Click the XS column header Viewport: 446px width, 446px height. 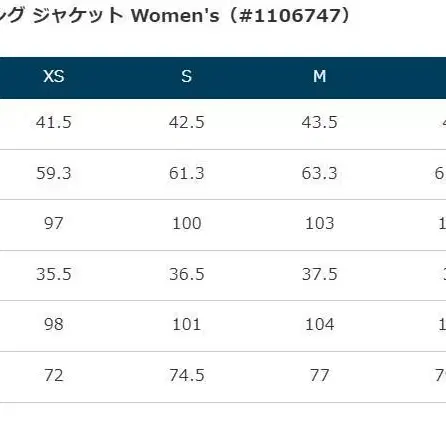[x=54, y=76]
